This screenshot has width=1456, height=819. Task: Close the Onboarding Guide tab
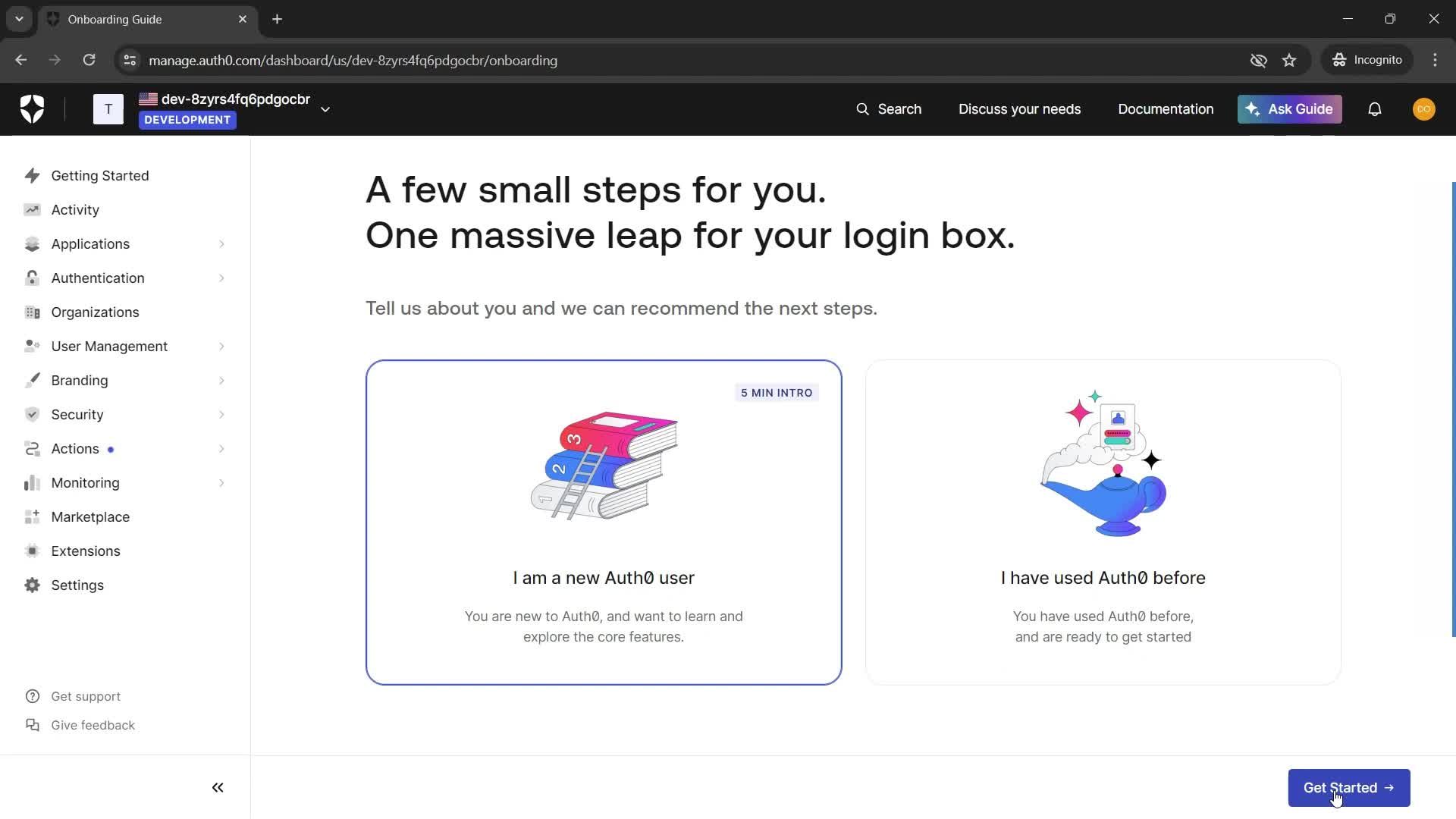click(243, 19)
